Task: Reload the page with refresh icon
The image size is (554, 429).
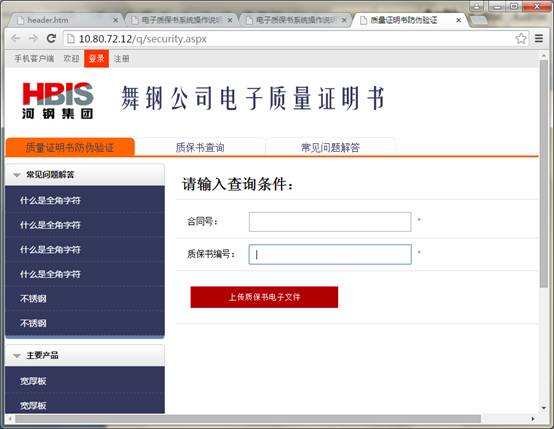Action: click(52, 39)
